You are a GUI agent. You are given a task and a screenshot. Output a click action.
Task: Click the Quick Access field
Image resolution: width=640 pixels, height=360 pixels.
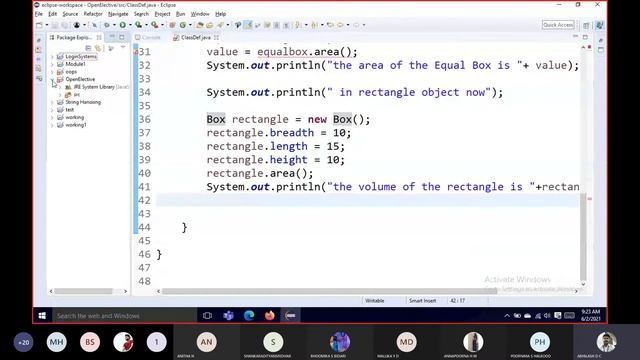click(558, 25)
